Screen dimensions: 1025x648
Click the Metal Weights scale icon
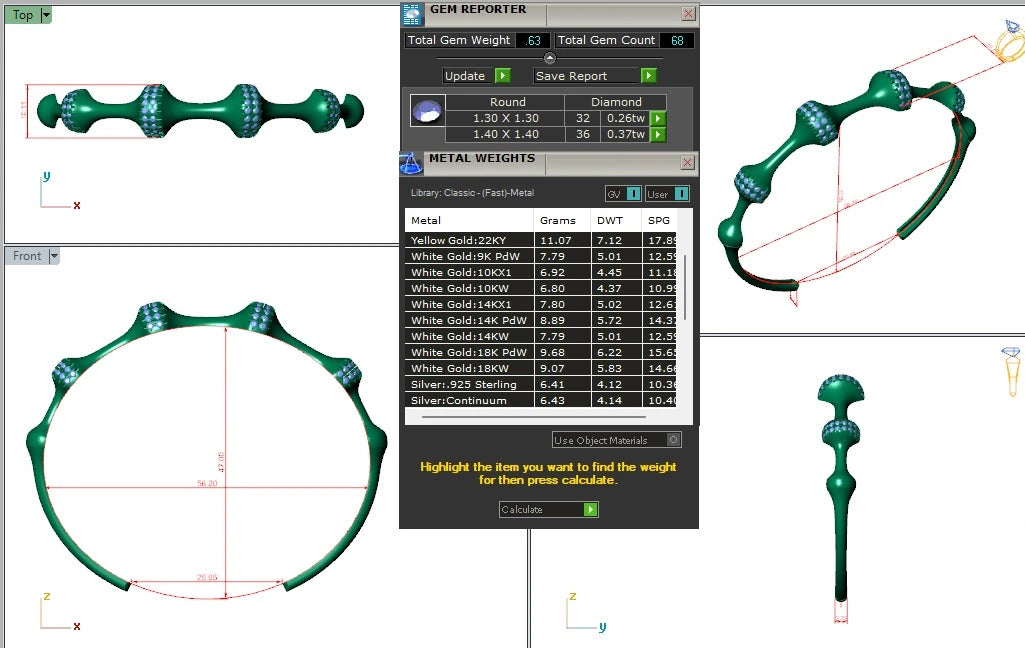(411, 163)
